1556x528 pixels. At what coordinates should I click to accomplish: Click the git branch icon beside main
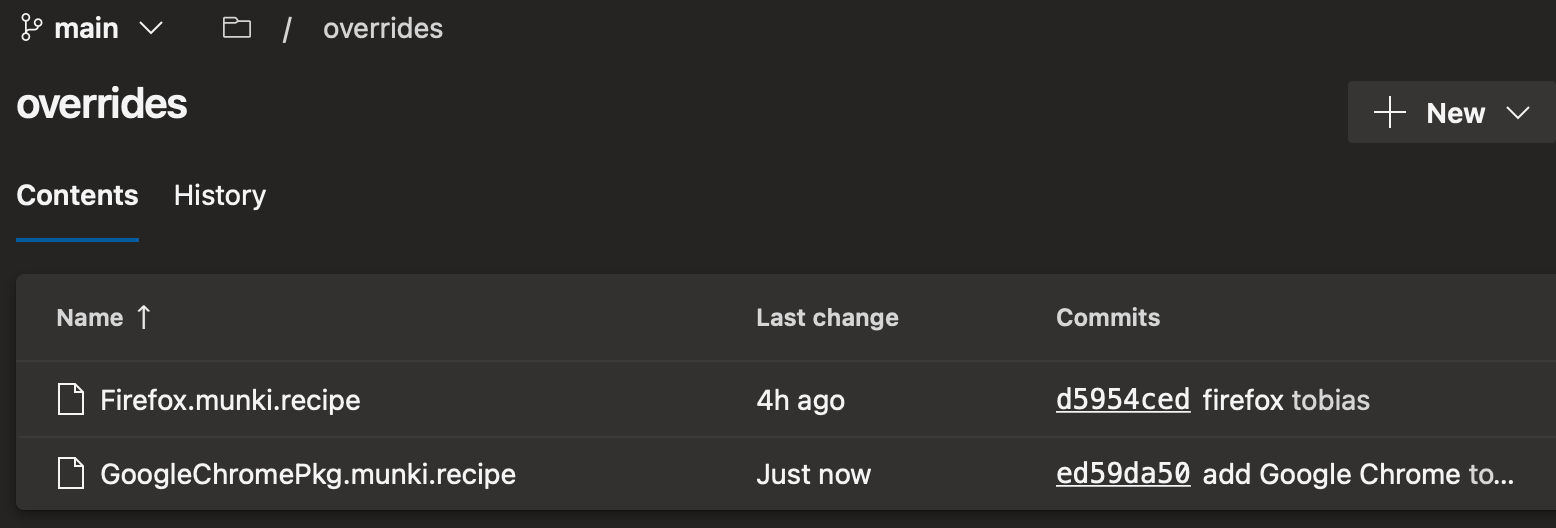31,29
